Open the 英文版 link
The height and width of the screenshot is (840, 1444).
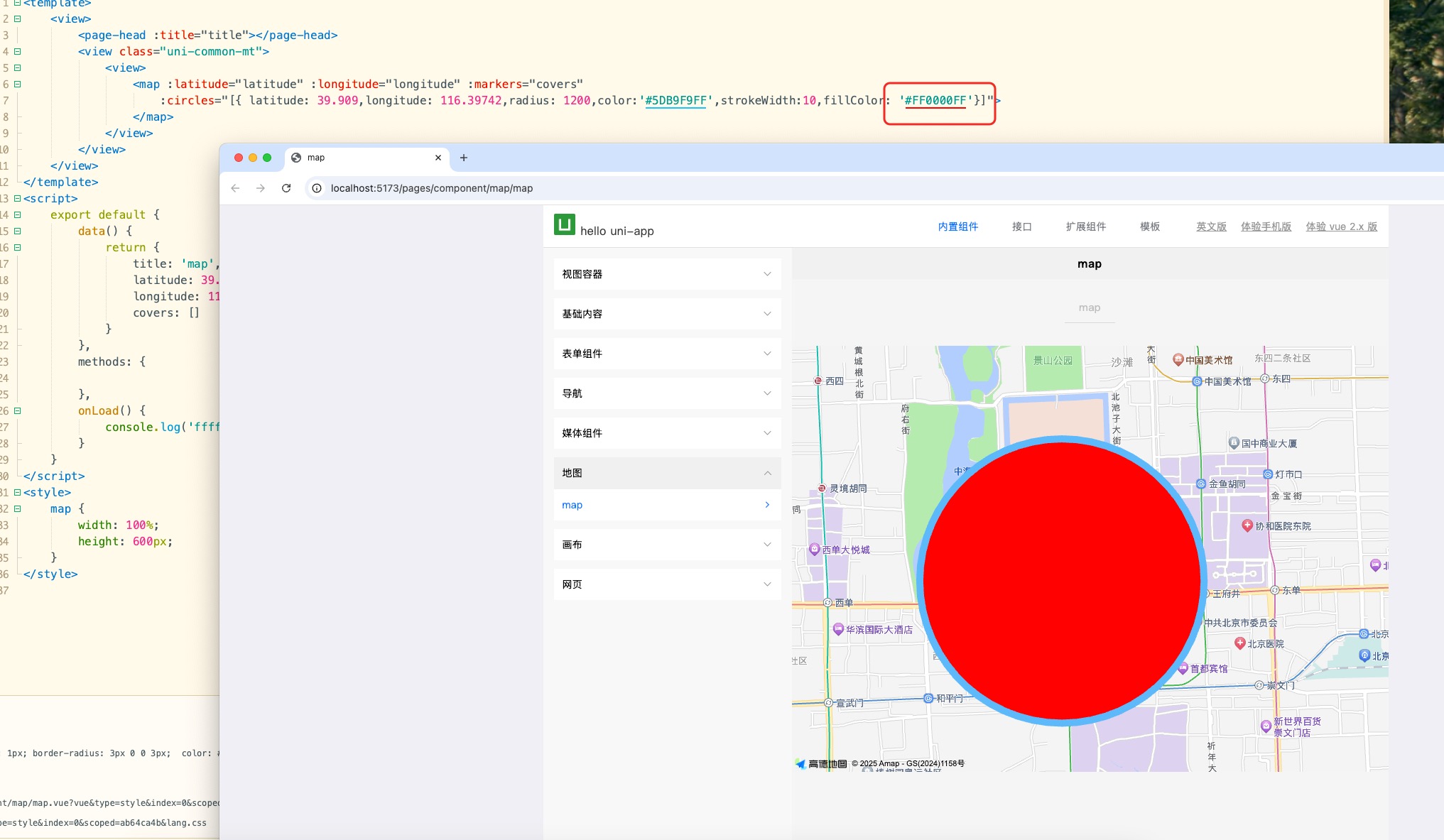tap(1211, 227)
